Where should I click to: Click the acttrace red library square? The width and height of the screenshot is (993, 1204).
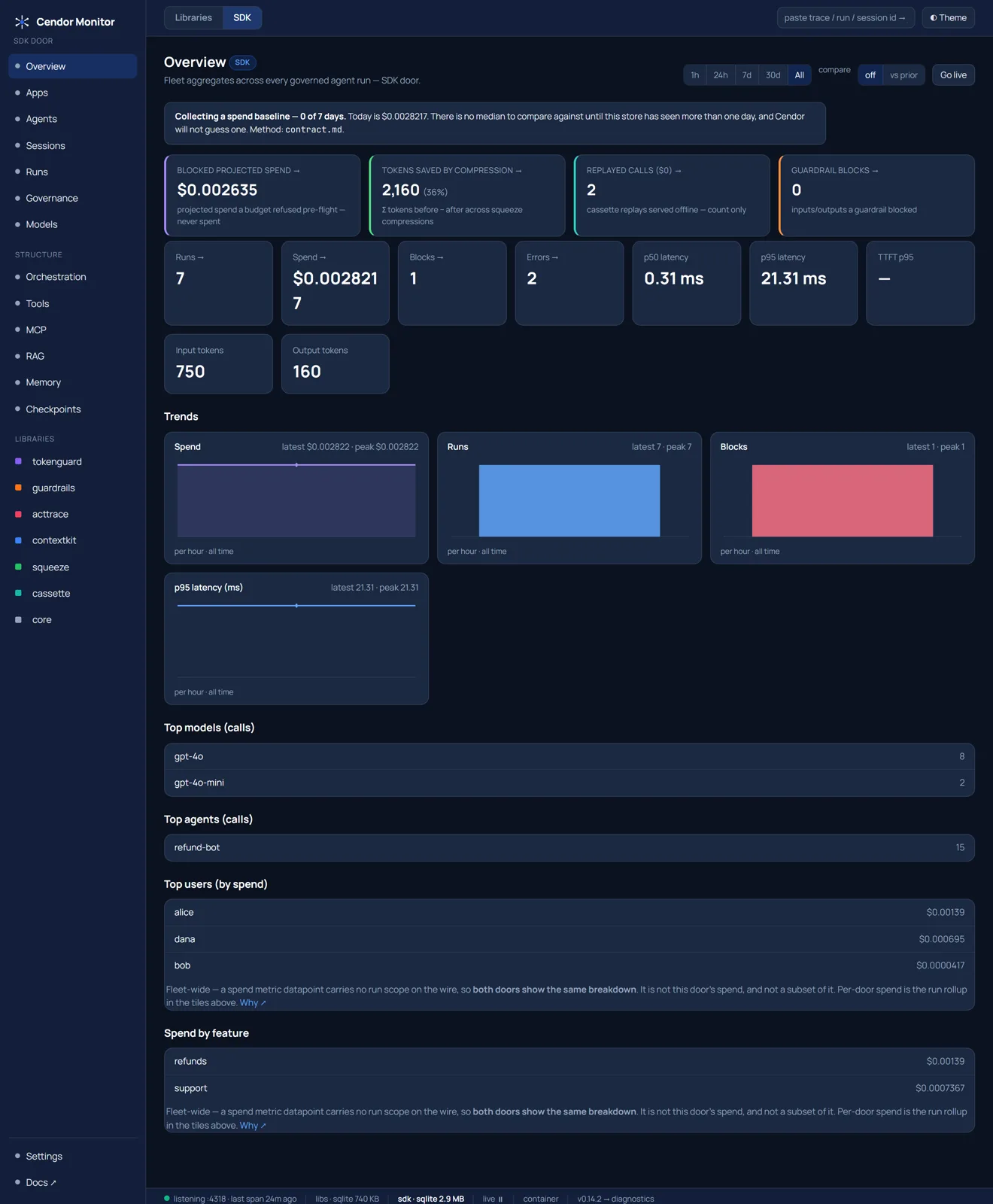pos(18,514)
